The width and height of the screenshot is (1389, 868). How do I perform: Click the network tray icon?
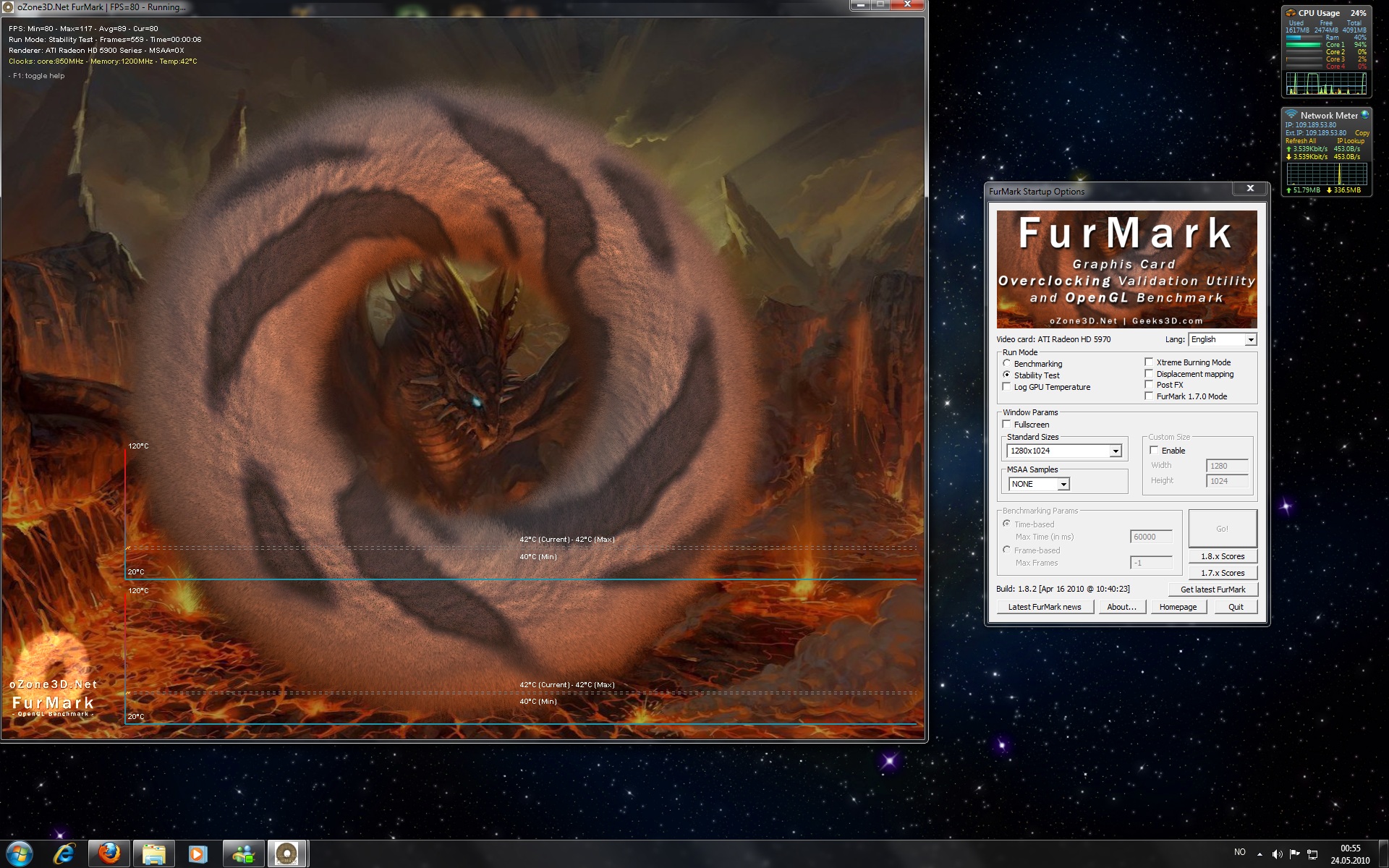1312,854
